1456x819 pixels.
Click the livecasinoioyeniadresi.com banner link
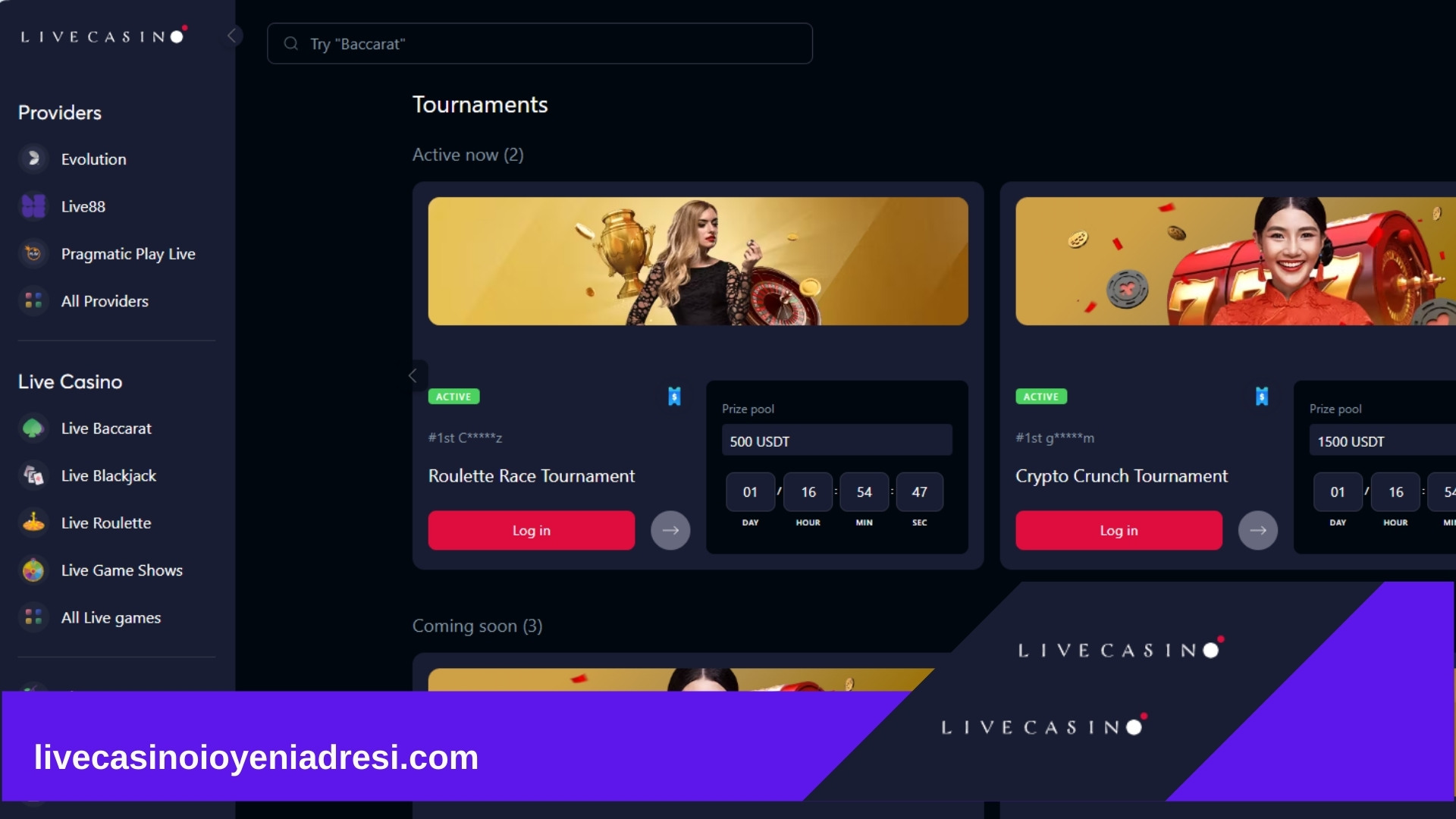(x=256, y=755)
